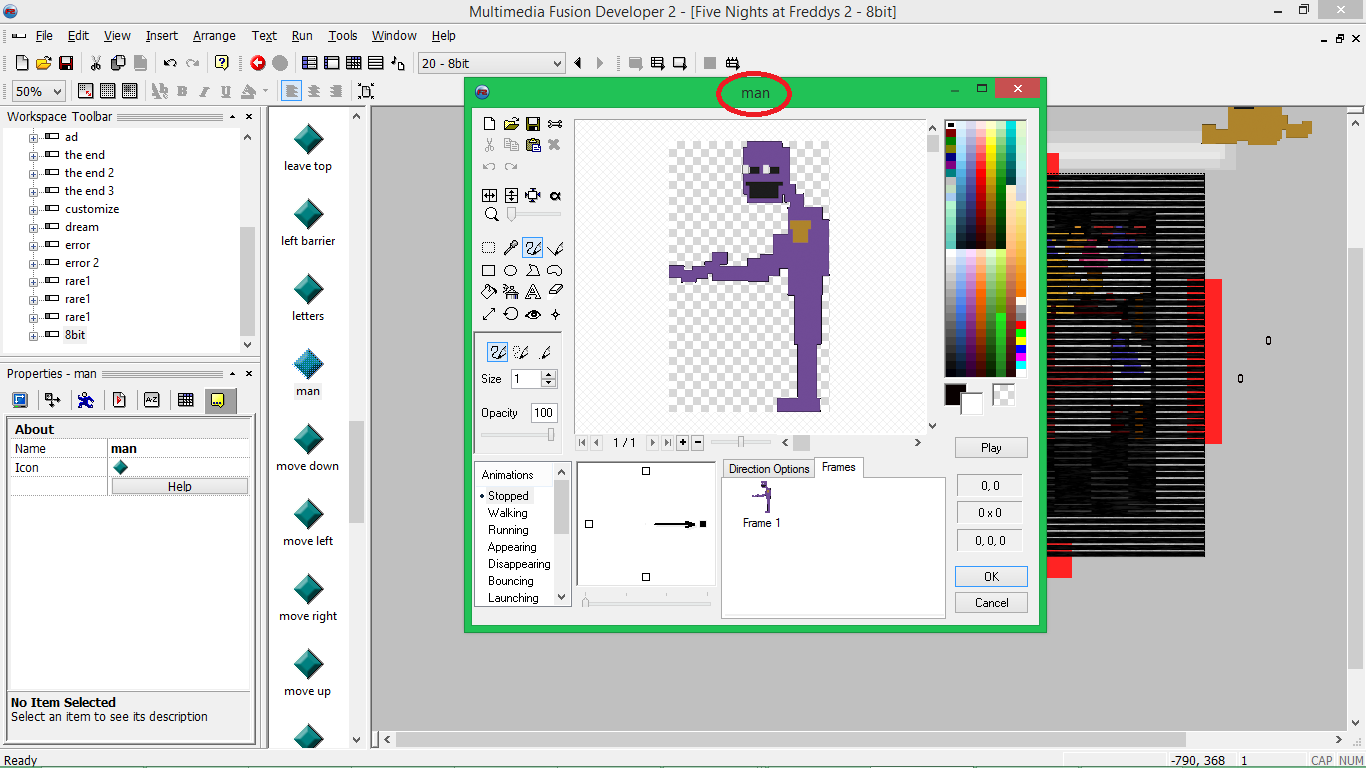The width and height of the screenshot is (1366, 768).
Task: Open the yellow Help question-mark toolbar icon
Action: [222, 63]
